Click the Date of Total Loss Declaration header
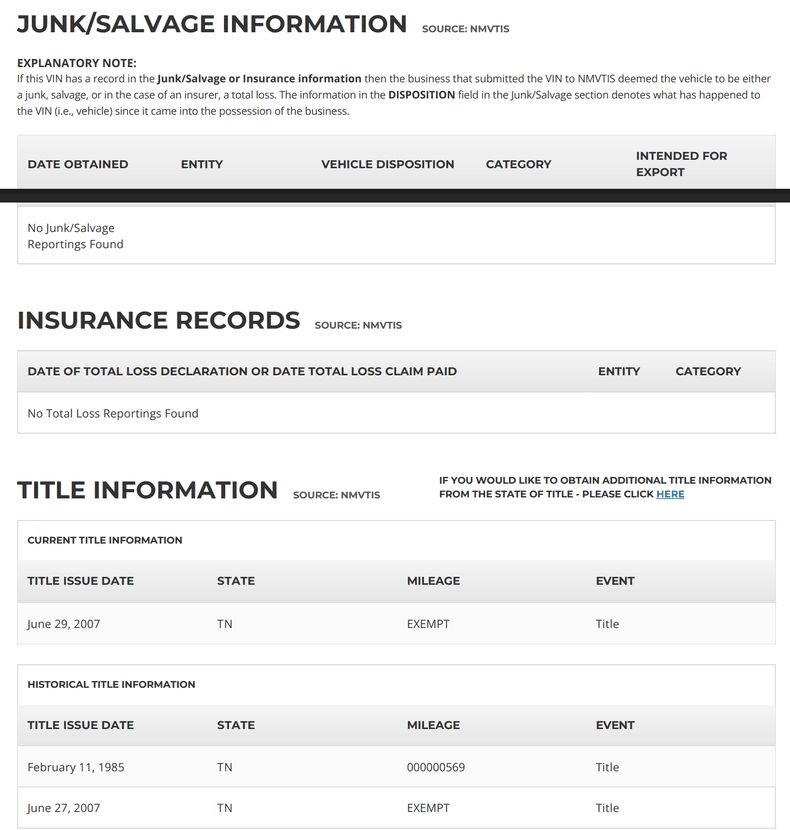This screenshot has height=830, width=790. point(242,371)
